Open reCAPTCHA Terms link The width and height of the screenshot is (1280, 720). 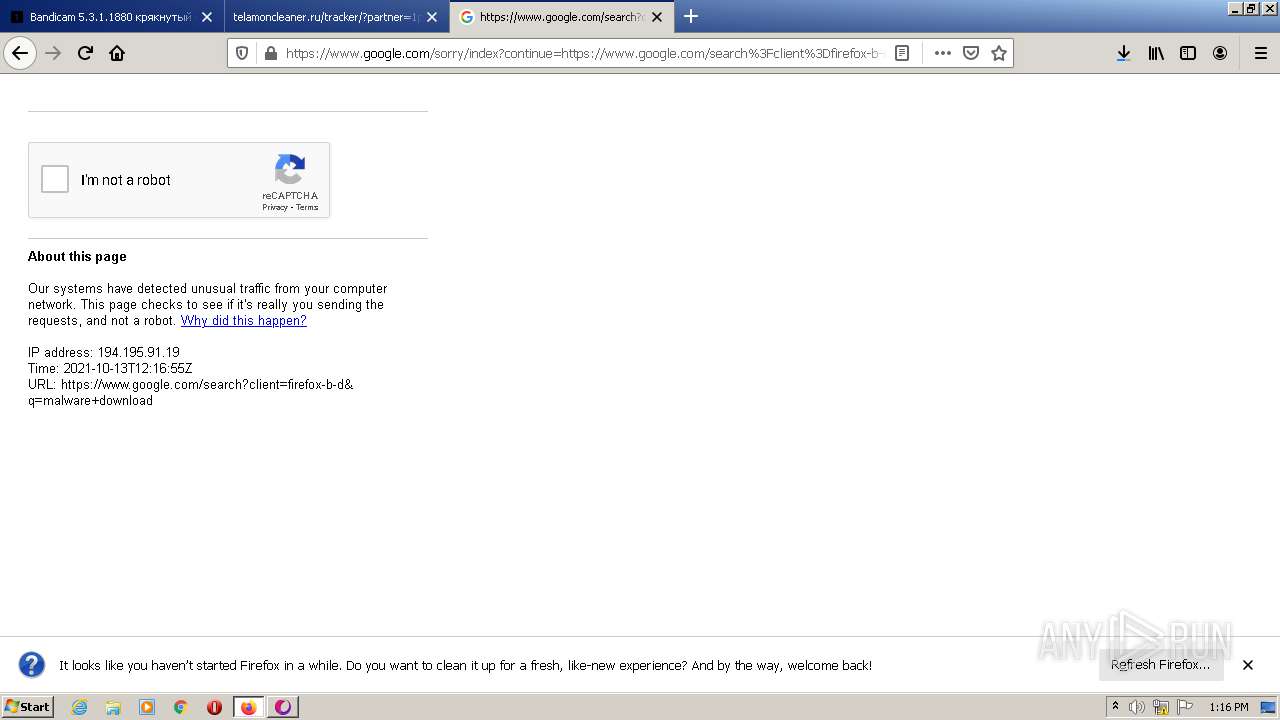(x=307, y=207)
